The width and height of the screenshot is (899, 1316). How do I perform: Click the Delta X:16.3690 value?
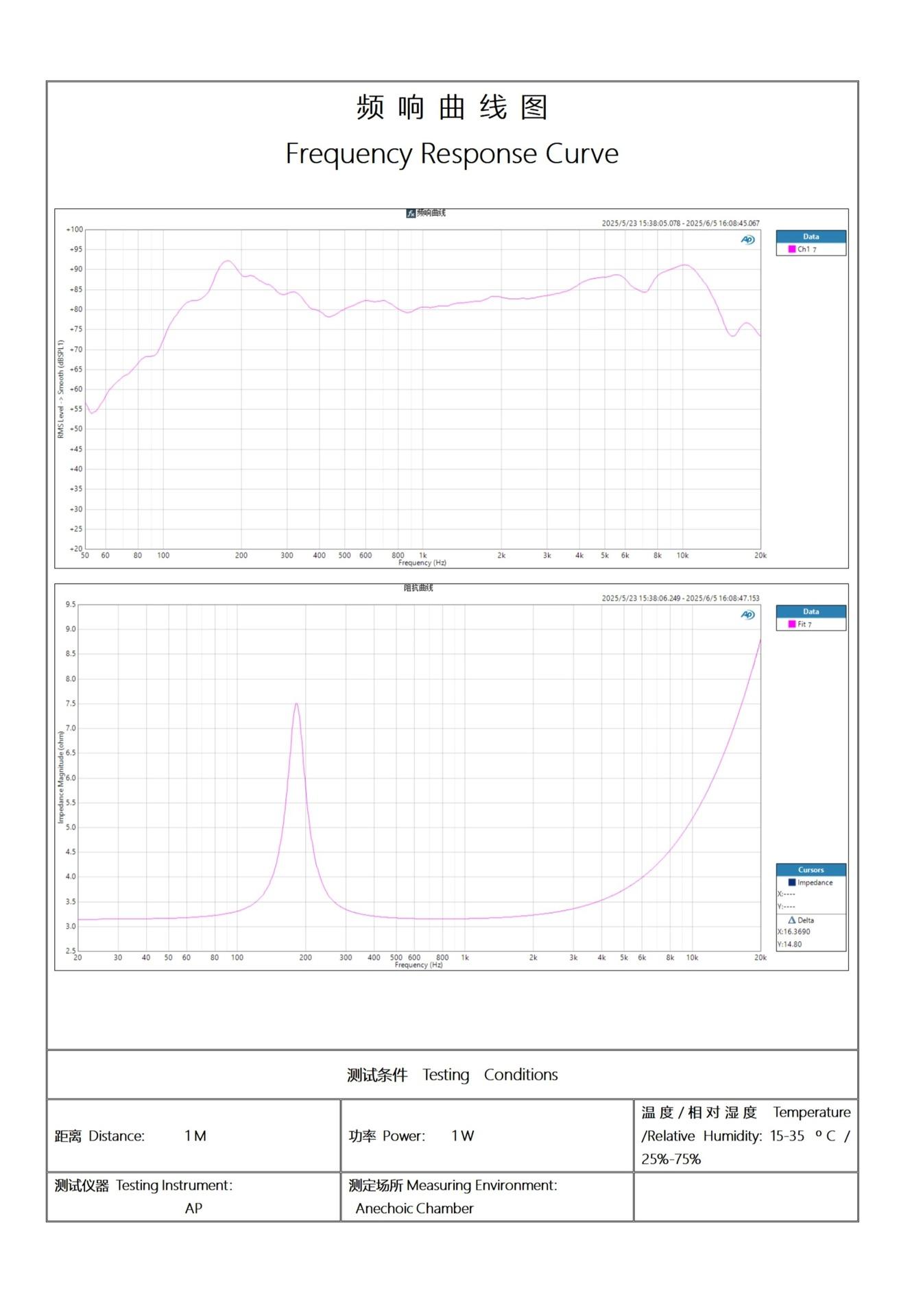(x=794, y=931)
